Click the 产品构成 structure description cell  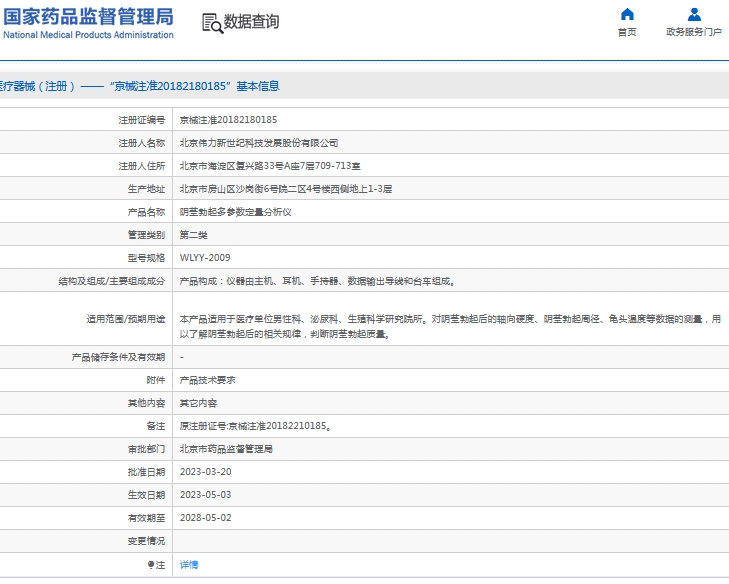[x=318, y=281]
